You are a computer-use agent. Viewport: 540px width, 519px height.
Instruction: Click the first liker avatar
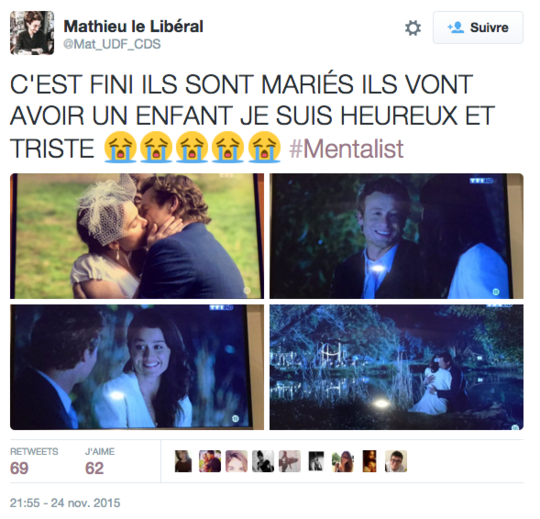click(x=183, y=461)
